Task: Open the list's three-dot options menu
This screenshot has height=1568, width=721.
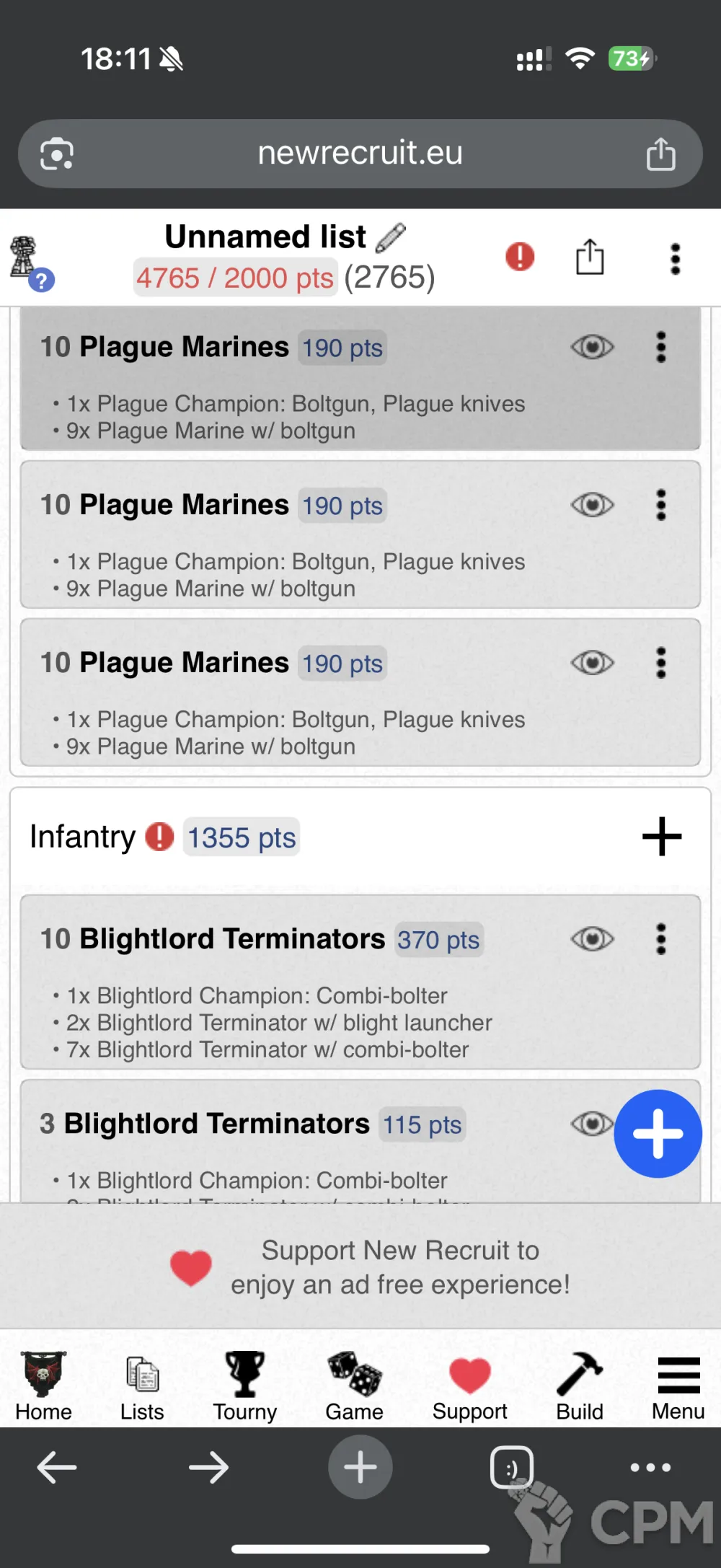Action: (675, 258)
